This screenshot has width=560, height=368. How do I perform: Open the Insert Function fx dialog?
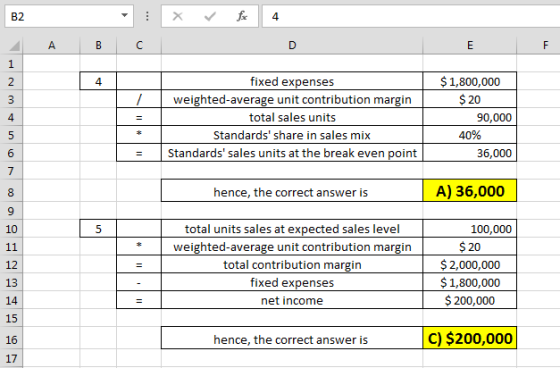pyautogui.click(x=242, y=16)
